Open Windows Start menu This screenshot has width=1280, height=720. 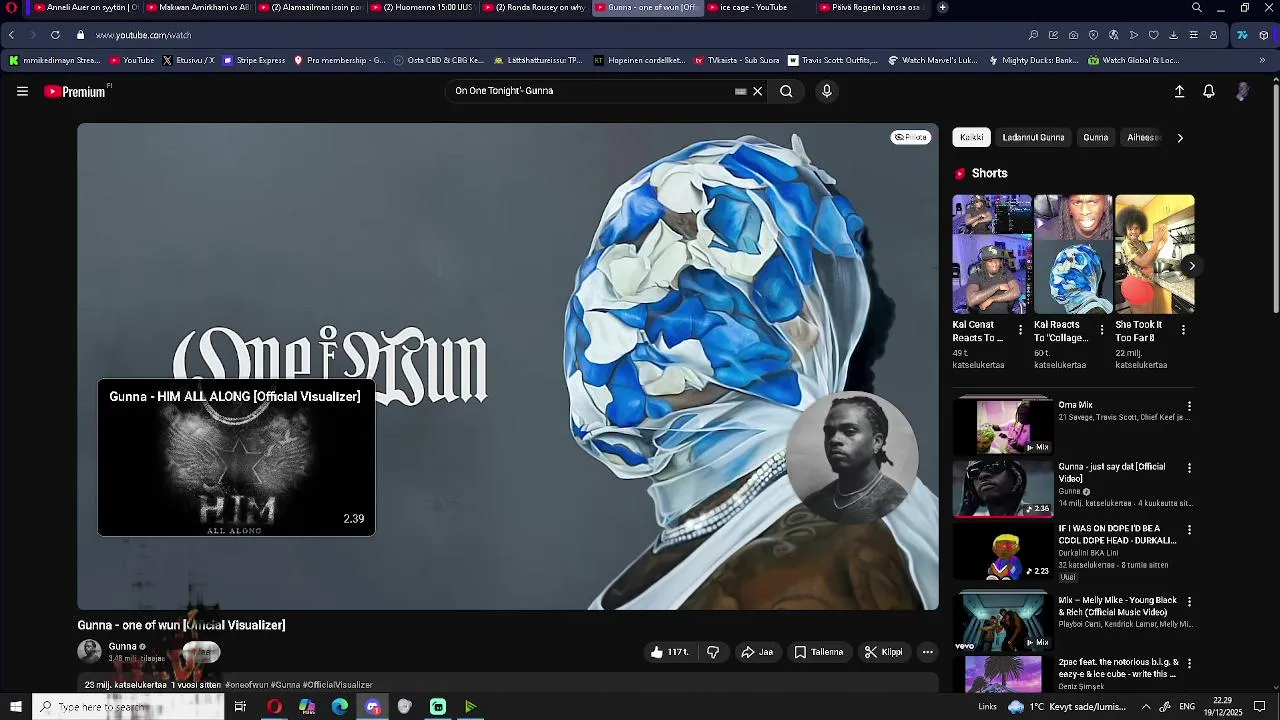tap(16, 707)
